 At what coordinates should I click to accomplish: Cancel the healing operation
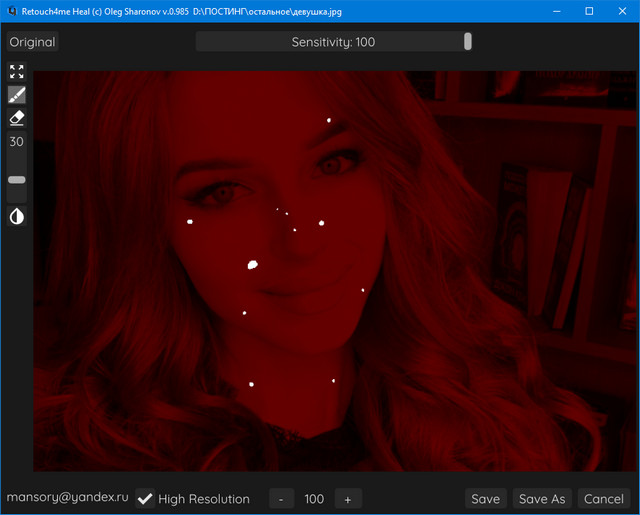(x=604, y=499)
